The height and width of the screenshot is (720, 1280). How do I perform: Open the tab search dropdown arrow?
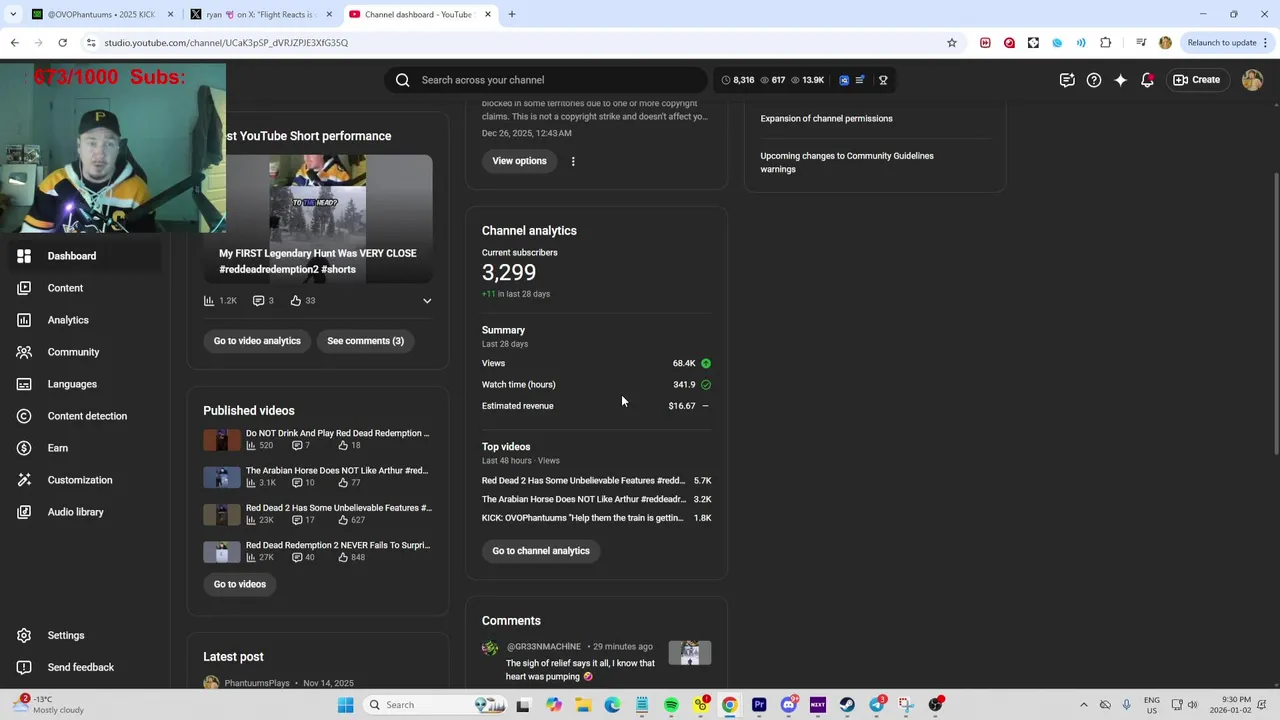13,14
